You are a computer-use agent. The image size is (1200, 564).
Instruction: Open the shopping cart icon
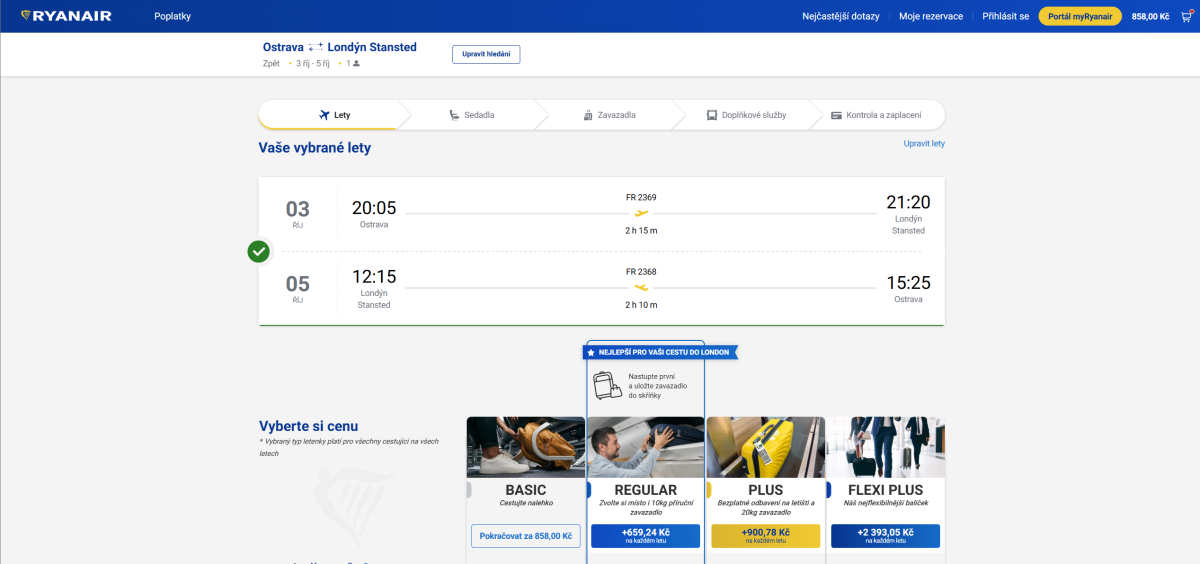(1187, 16)
